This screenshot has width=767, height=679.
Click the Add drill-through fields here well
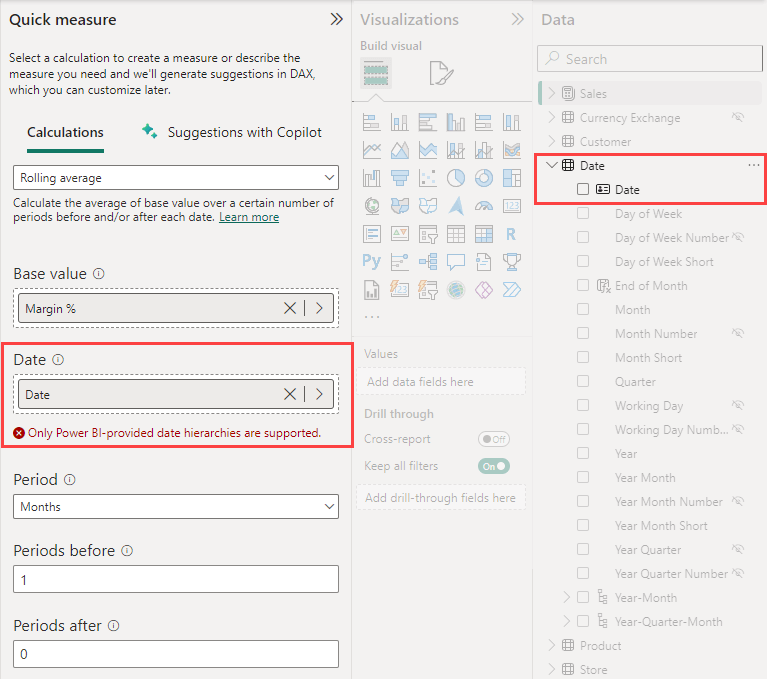(441, 498)
